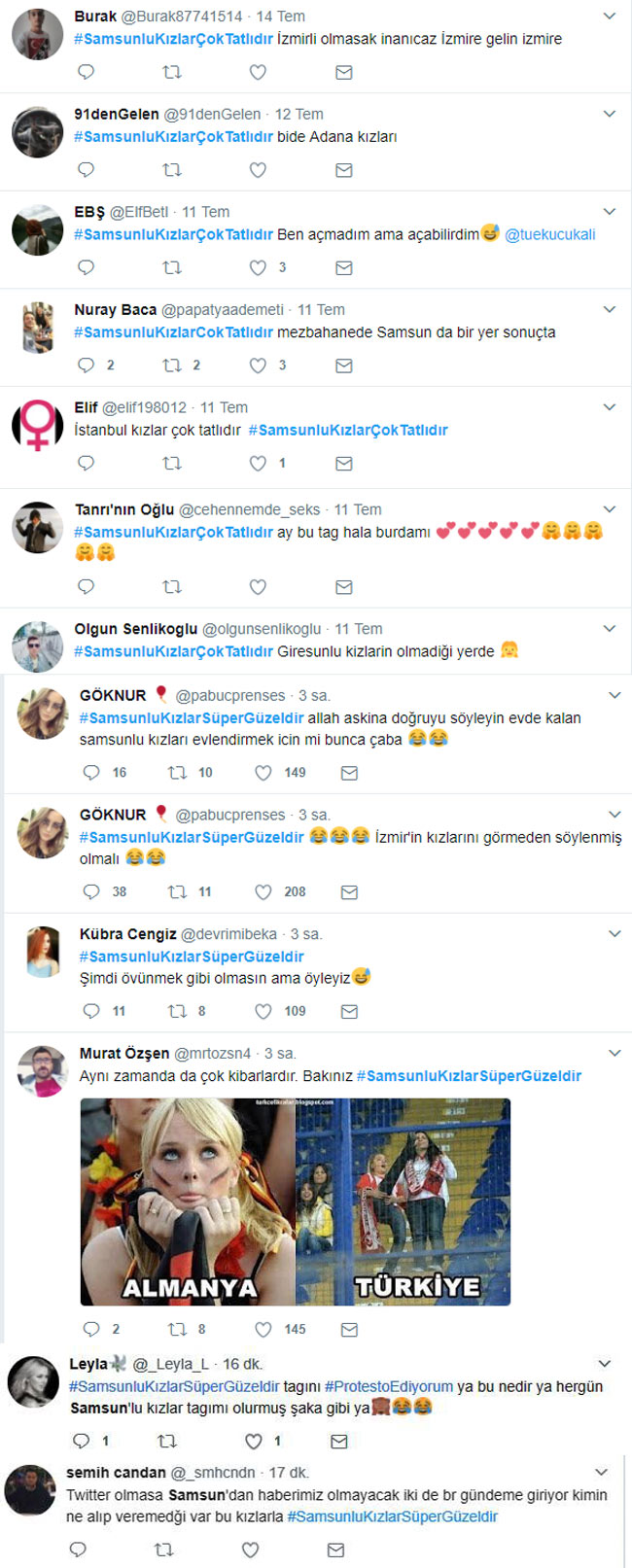The width and height of the screenshot is (632, 1568).
Task: Open the Almanya vs Türkiye meme image
Action: coord(295,1202)
